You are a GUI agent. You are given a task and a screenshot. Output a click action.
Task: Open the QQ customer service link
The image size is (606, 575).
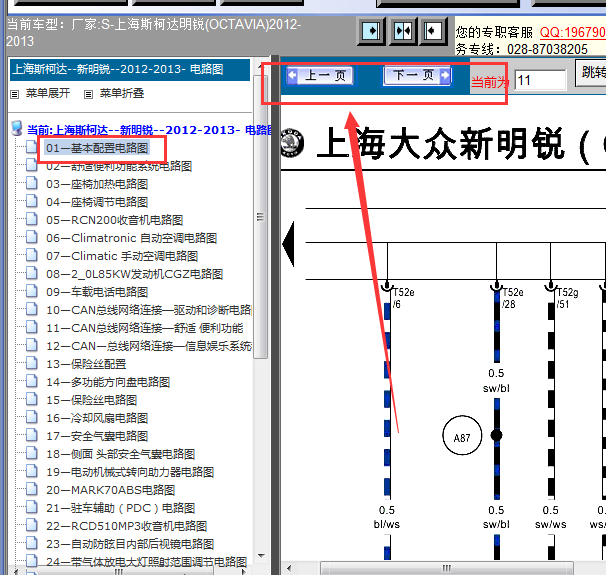pyautogui.click(x=573, y=32)
